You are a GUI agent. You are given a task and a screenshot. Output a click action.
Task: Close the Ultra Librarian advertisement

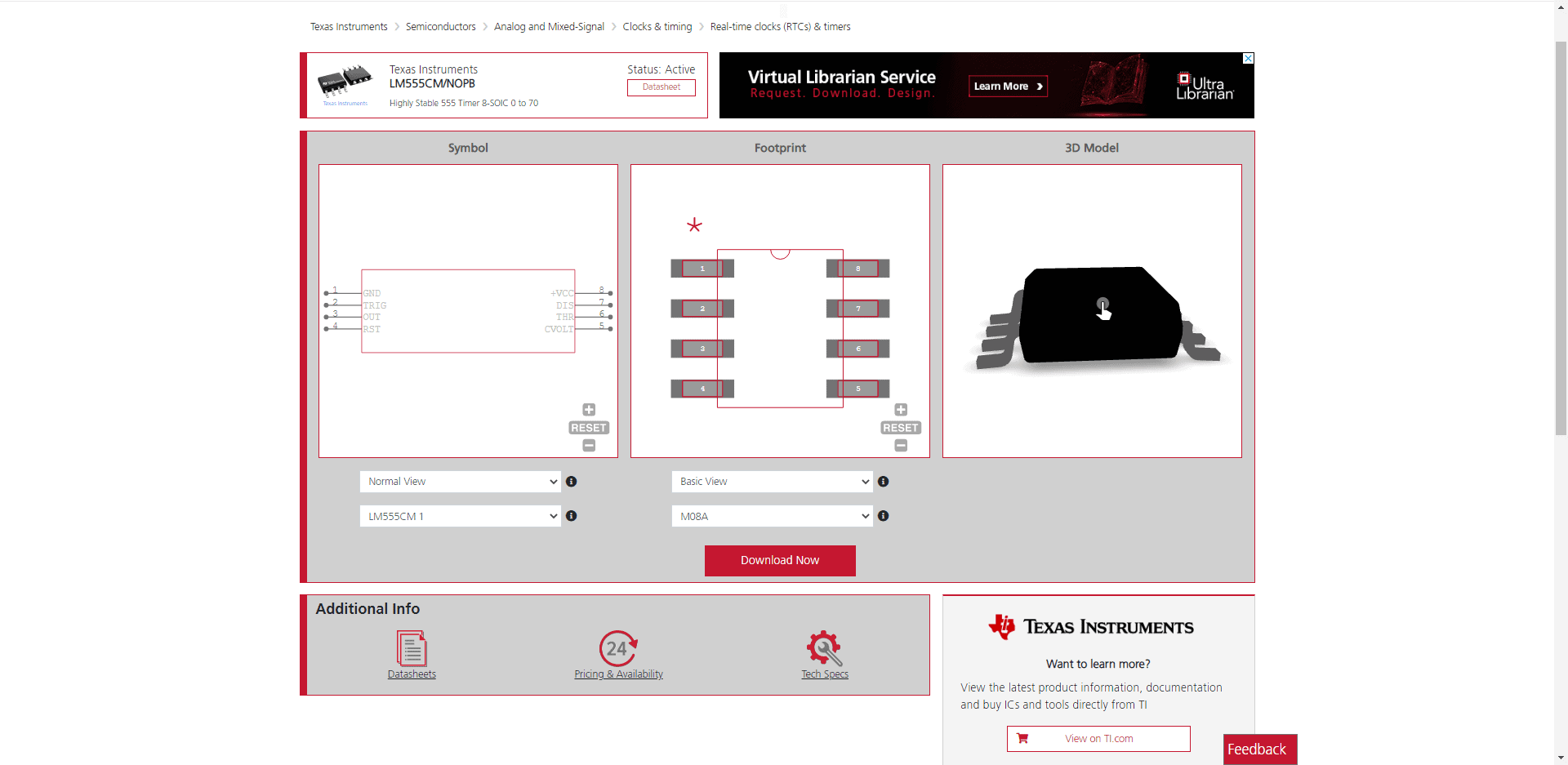pos(1248,58)
